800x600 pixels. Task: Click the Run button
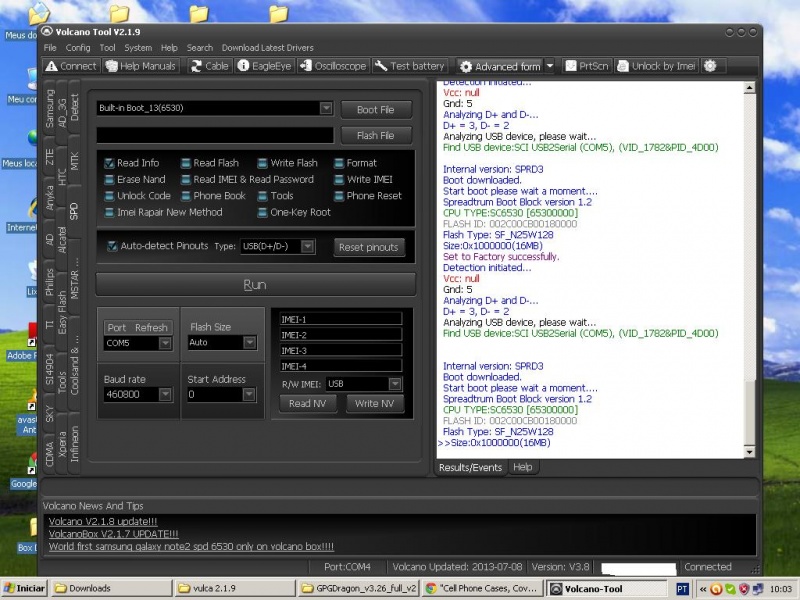point(255,285)
